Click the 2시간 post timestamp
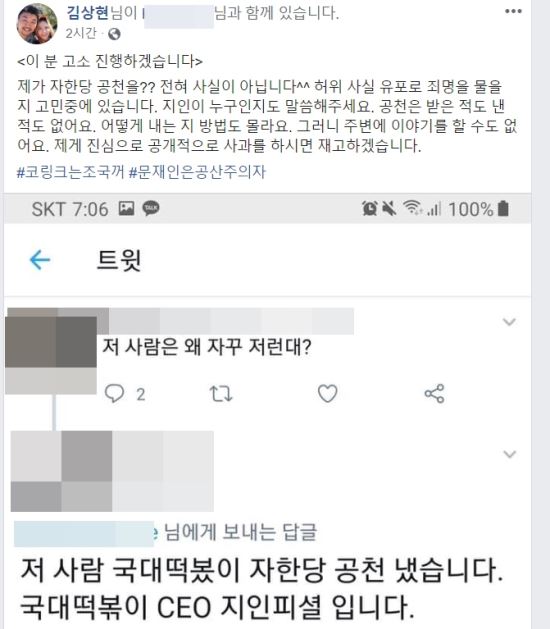This screenshot has height=629, width=550. click(81, 34)
